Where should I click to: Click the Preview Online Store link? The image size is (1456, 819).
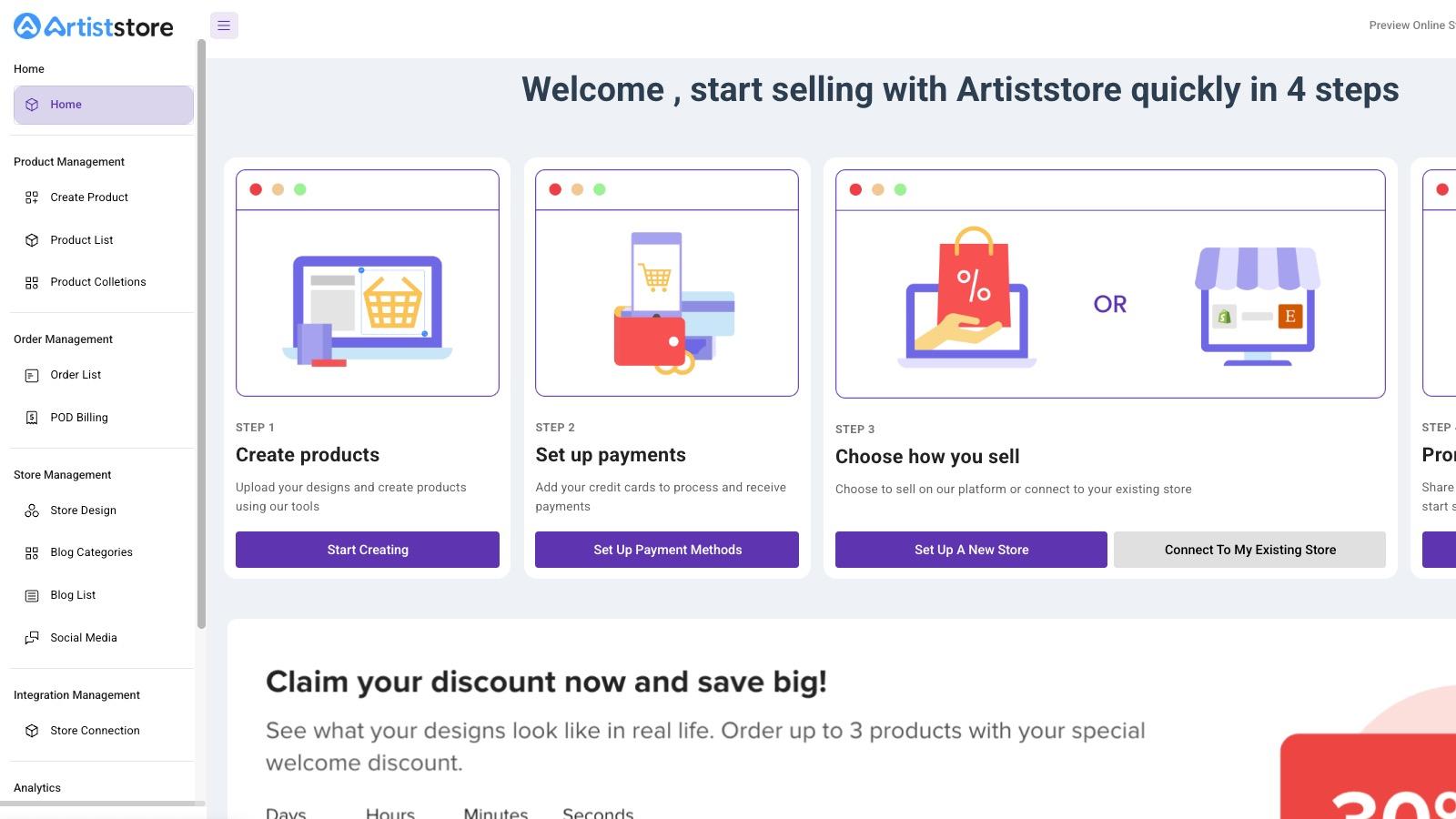[x=1410, y=25]
